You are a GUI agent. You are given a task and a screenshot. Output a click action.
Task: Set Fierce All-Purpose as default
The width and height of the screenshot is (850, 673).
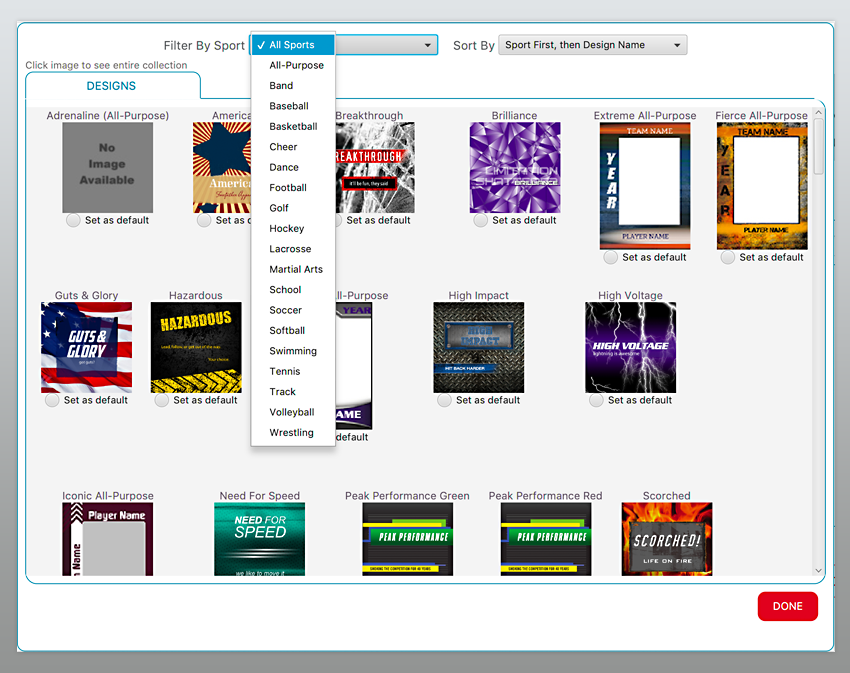[x=727, y=258]
